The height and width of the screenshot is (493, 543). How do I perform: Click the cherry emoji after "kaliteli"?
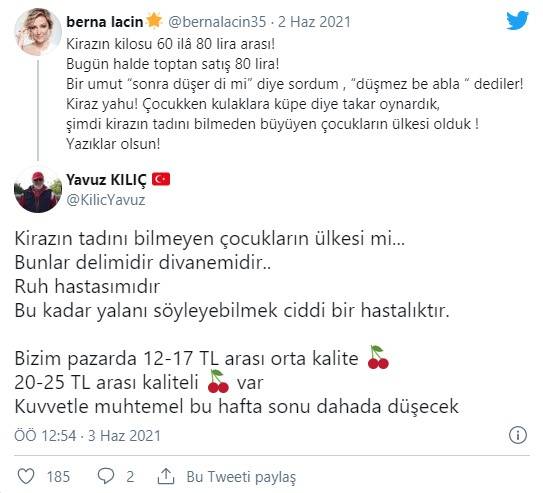point(218,381)
